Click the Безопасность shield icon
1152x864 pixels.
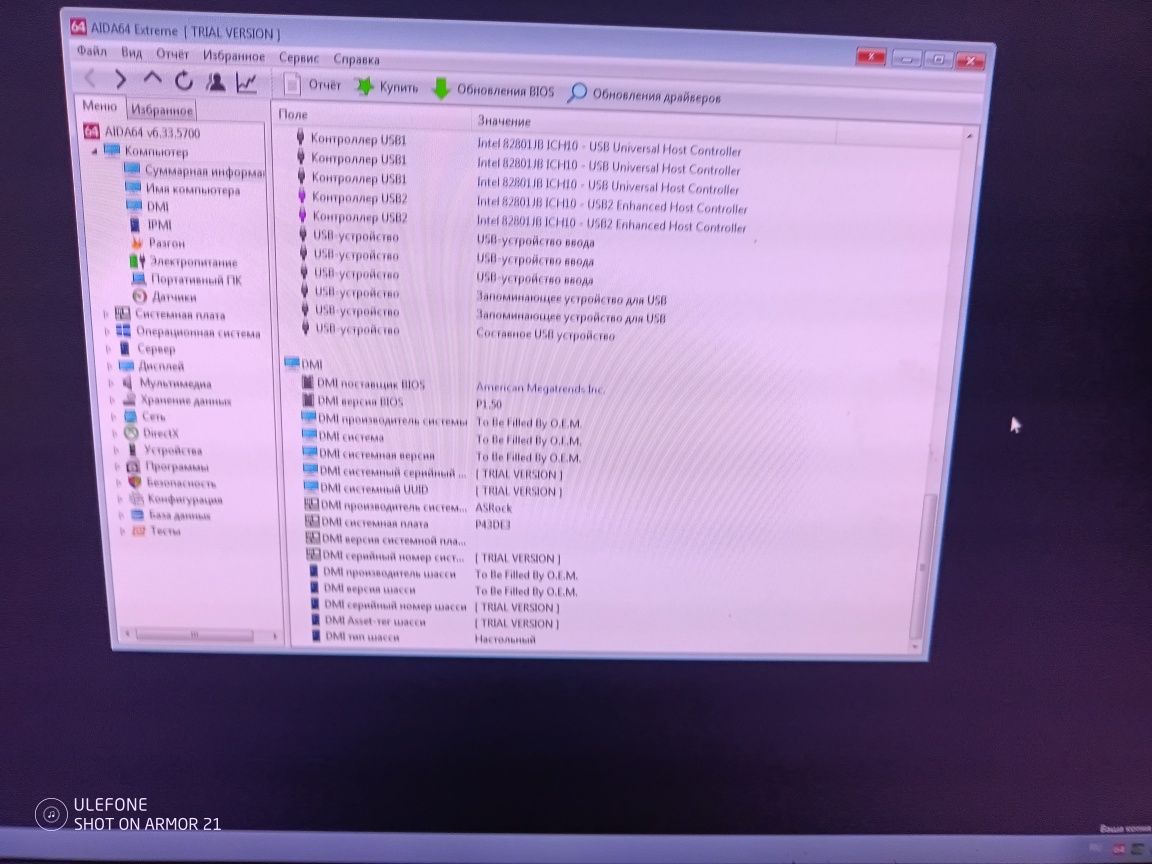134,483
